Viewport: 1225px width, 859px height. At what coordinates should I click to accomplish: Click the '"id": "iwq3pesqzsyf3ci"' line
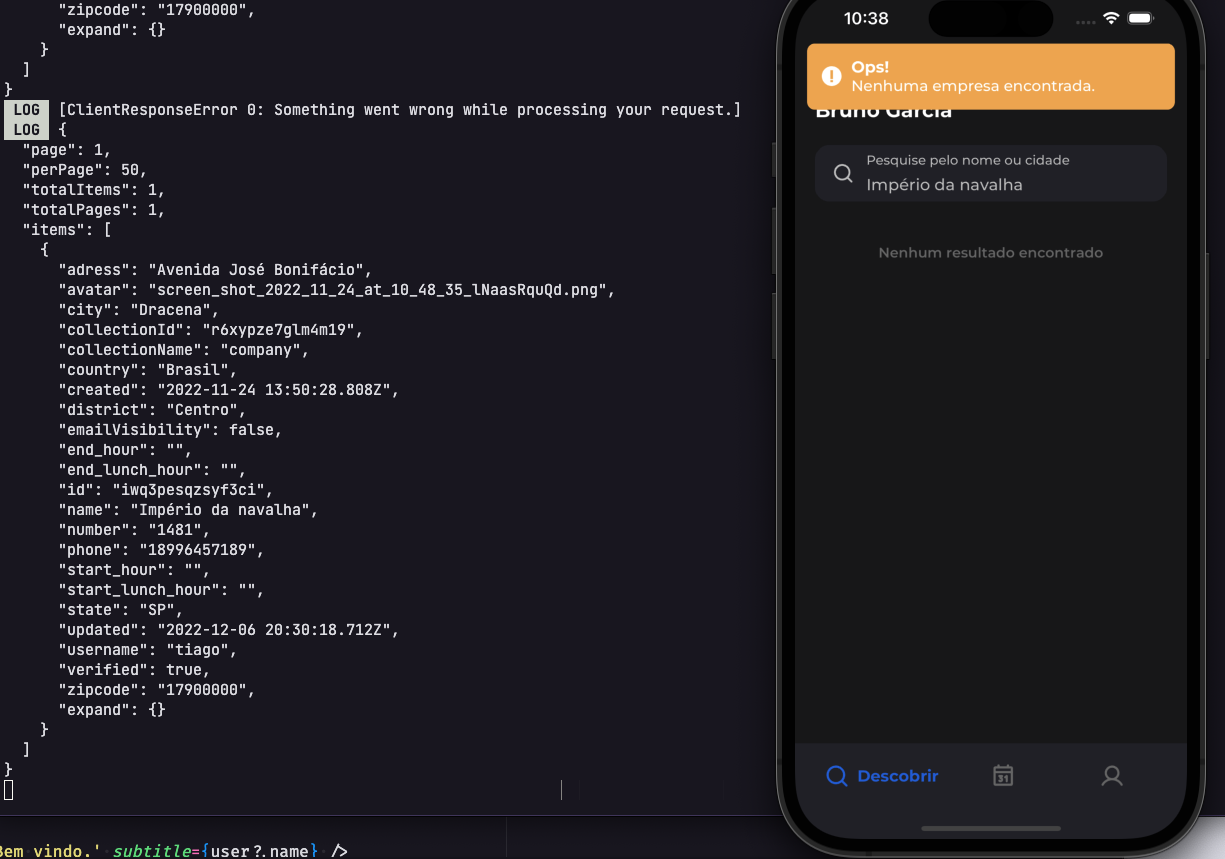point(165,490)
